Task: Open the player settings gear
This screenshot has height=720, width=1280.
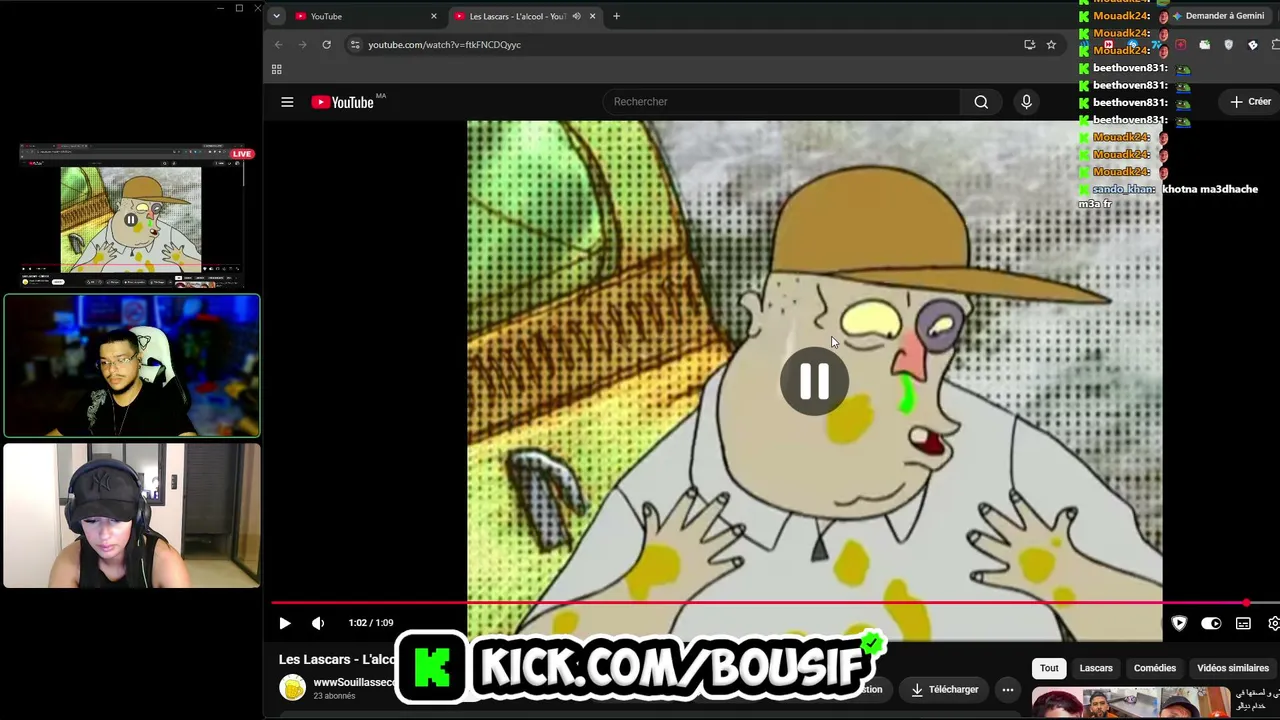Action: coord(1274,623)
